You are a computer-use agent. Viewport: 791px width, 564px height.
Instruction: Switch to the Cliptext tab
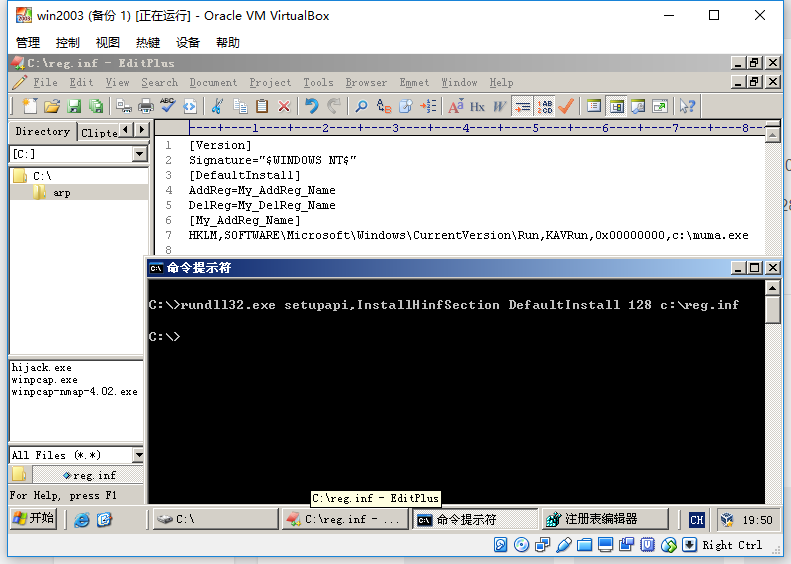point(99,133)
